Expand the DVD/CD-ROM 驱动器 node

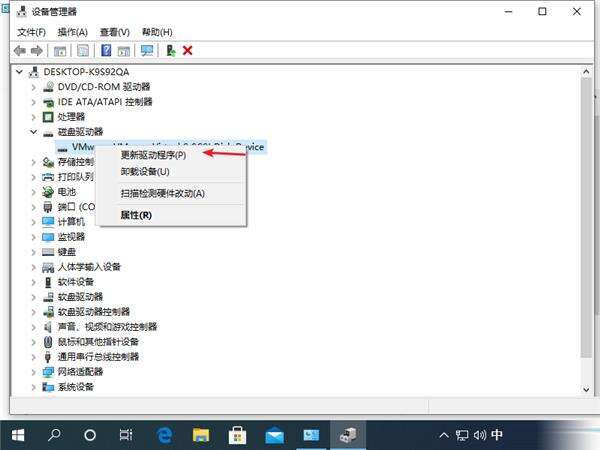pyautogui.click(x=34, y=87)
